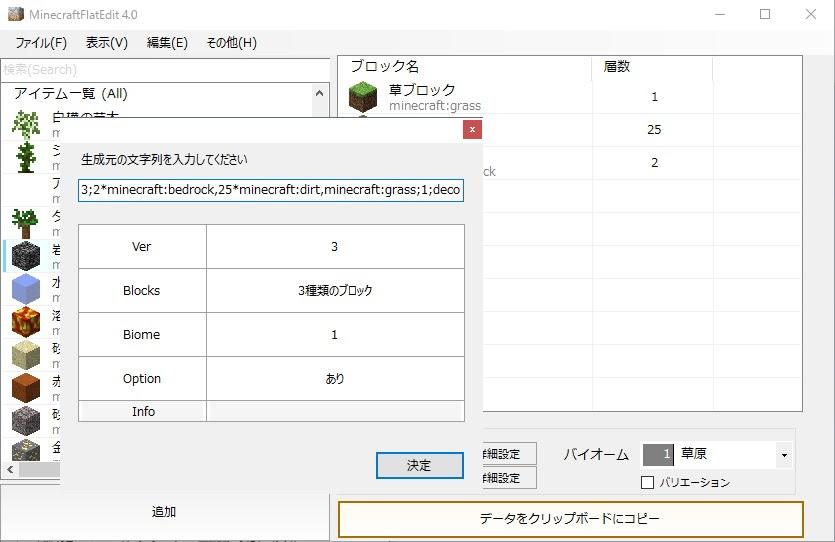Click the Ver label cell
The width and height of the screenshot is (835, 542).
click(142, 247)
